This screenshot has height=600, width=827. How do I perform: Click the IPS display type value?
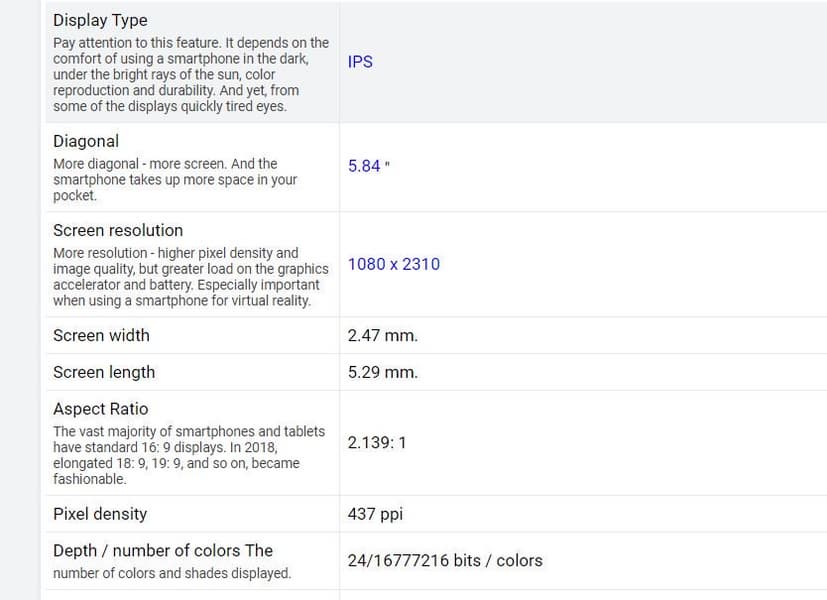[360, 62]
